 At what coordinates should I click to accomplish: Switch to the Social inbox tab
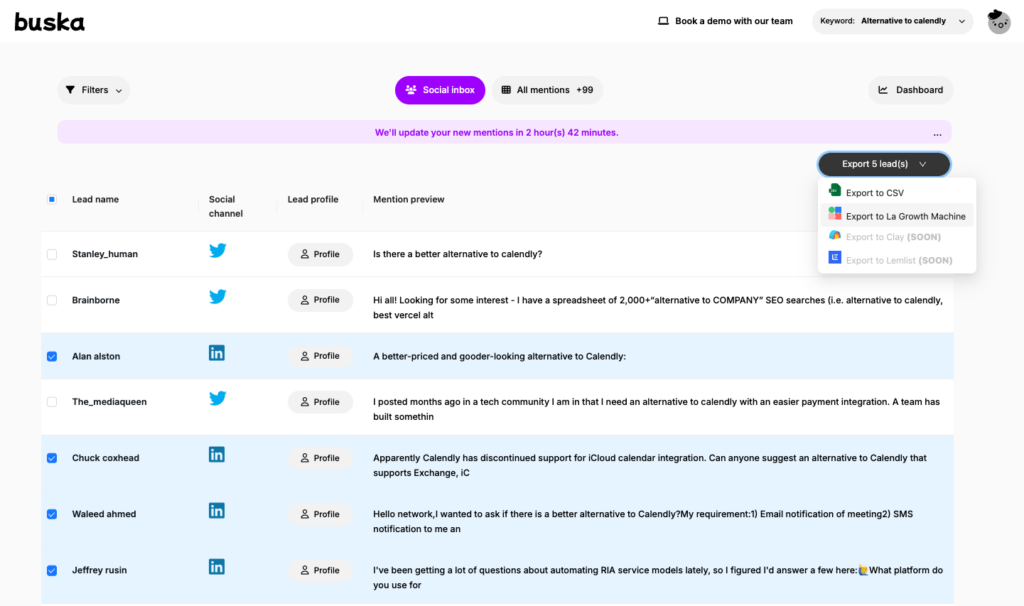pyautogui.click(x=440, y=90)
